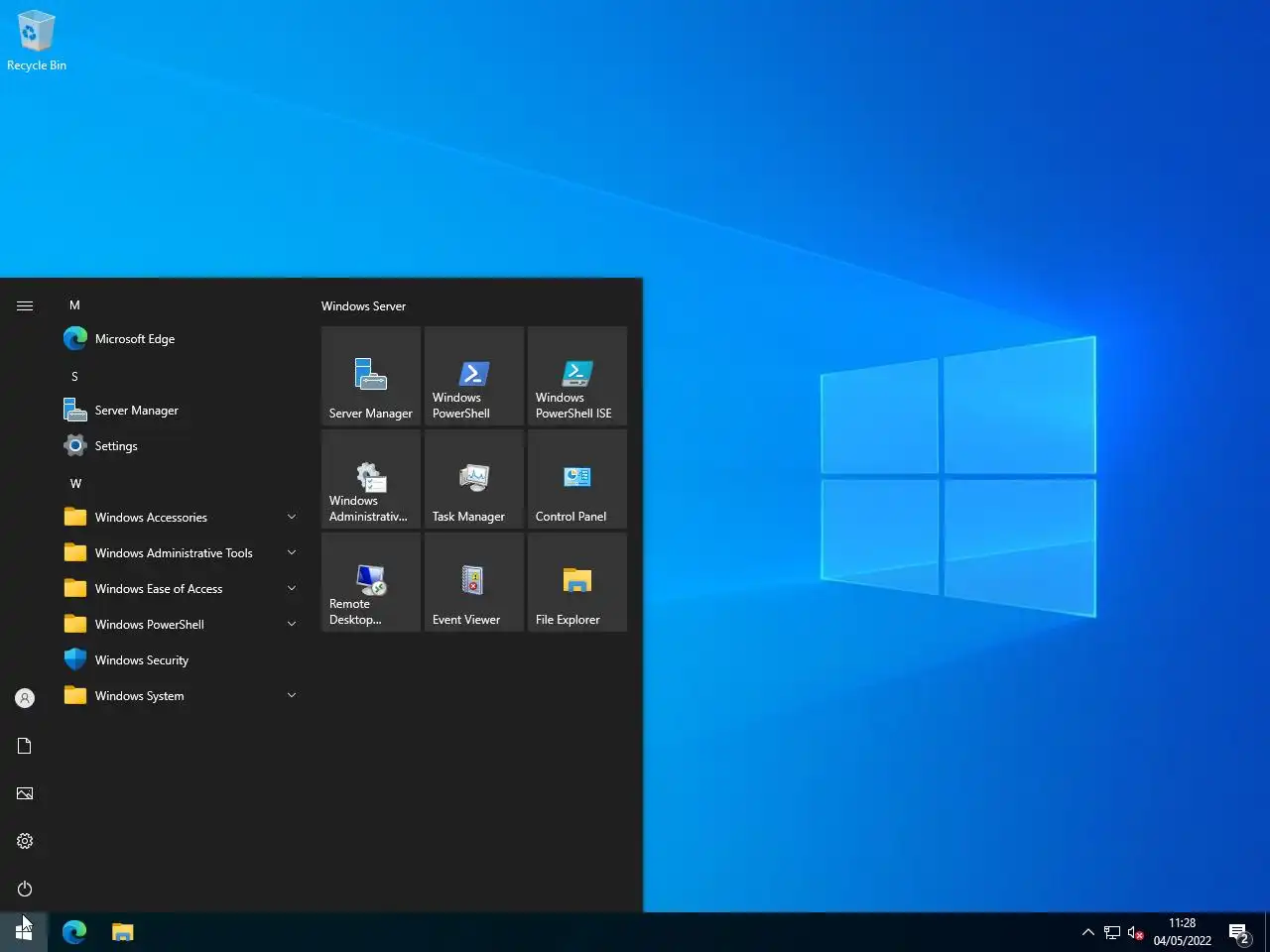Click the Windows Server tile group title
Screen dimensions: 1270x952
pos(363,306)
